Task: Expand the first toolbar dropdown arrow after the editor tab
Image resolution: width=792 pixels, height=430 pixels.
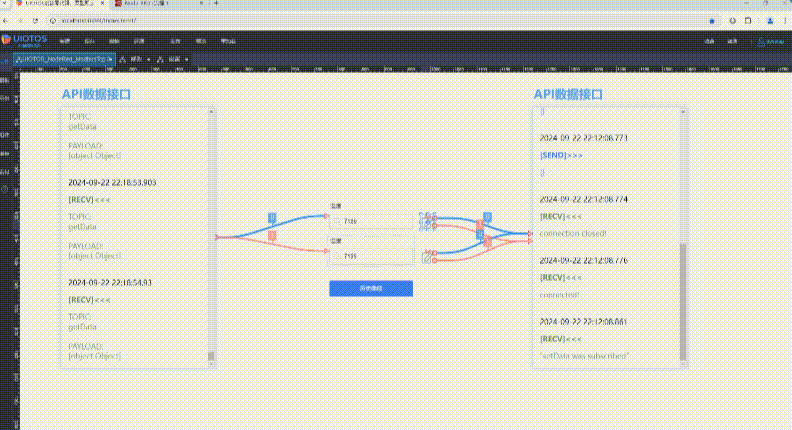Action: click(x=148, y=60)
